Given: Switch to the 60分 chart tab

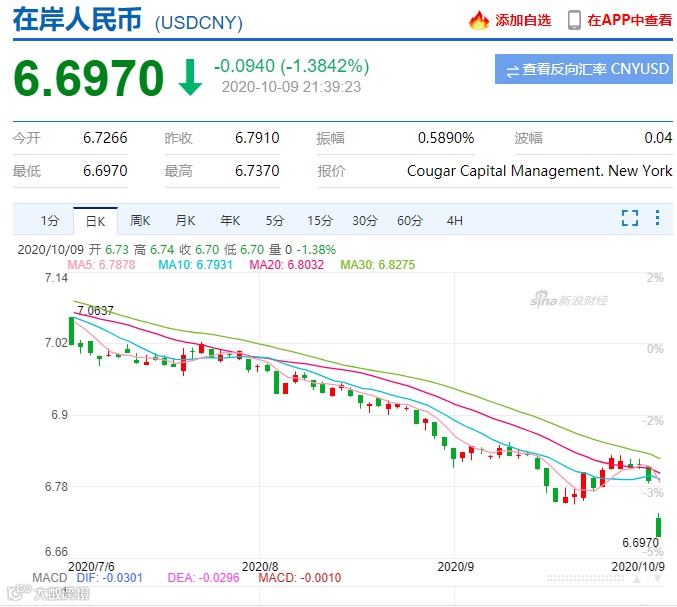Looking at the screenshot, I should pyautogui.click(x=410, y=221).
